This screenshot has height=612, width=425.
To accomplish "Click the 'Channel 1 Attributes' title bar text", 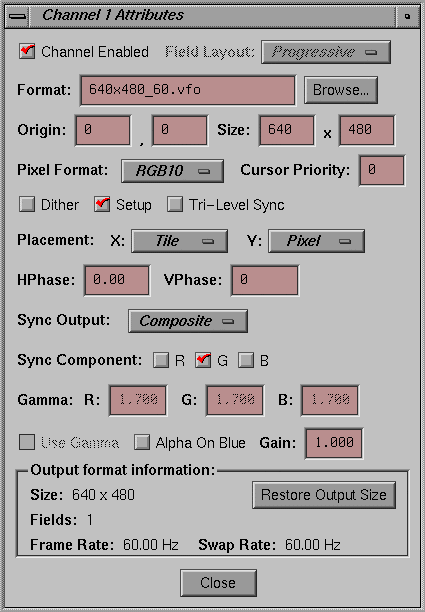I will click(x=113, y=15).
